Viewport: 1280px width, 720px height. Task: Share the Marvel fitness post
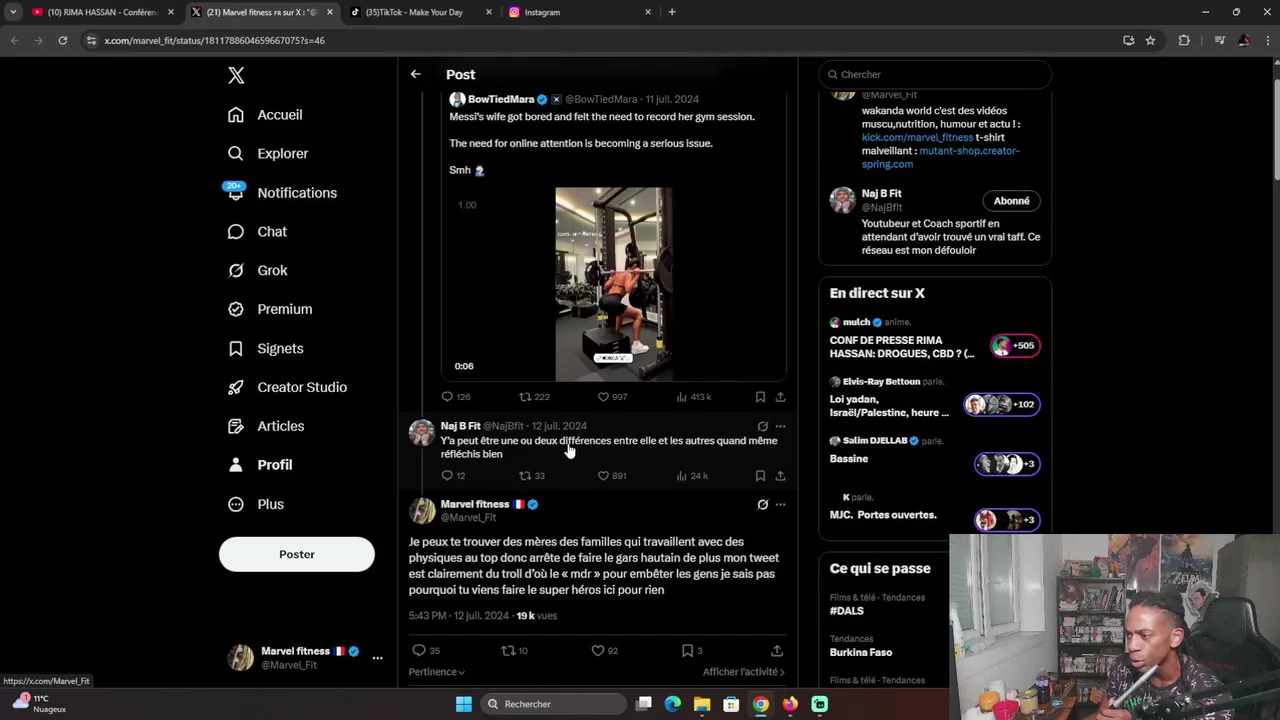[777, 651]
